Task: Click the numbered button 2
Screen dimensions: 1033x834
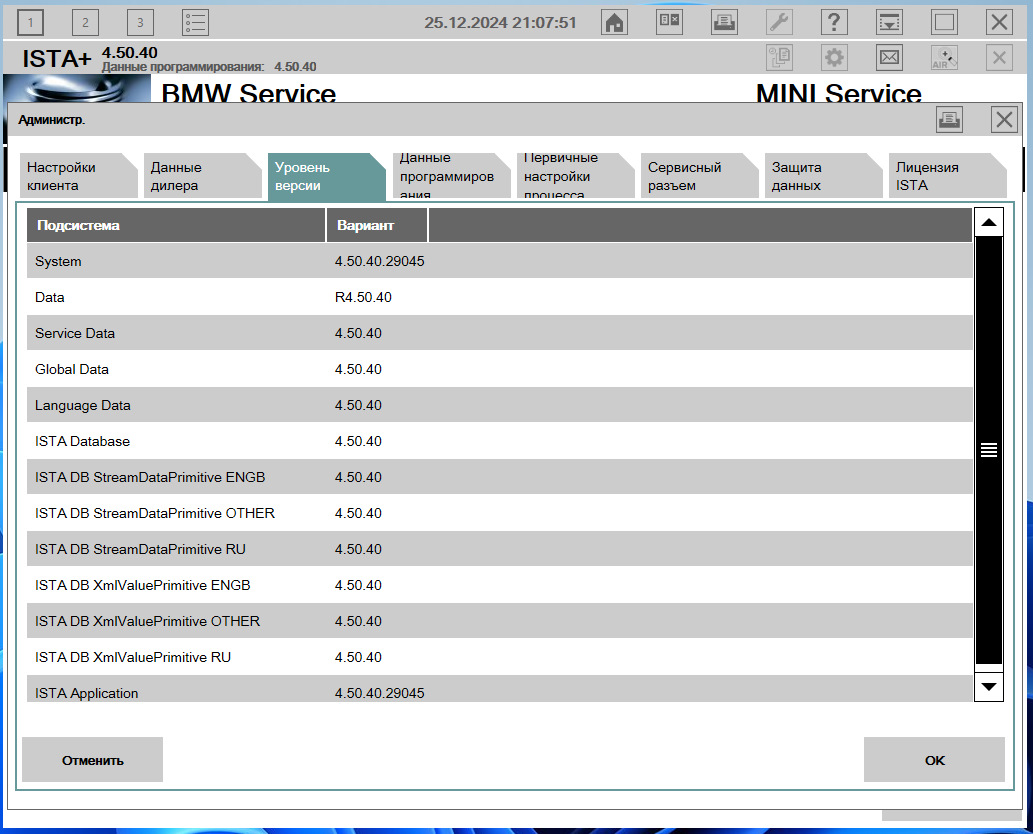Action: coord(86,22)
